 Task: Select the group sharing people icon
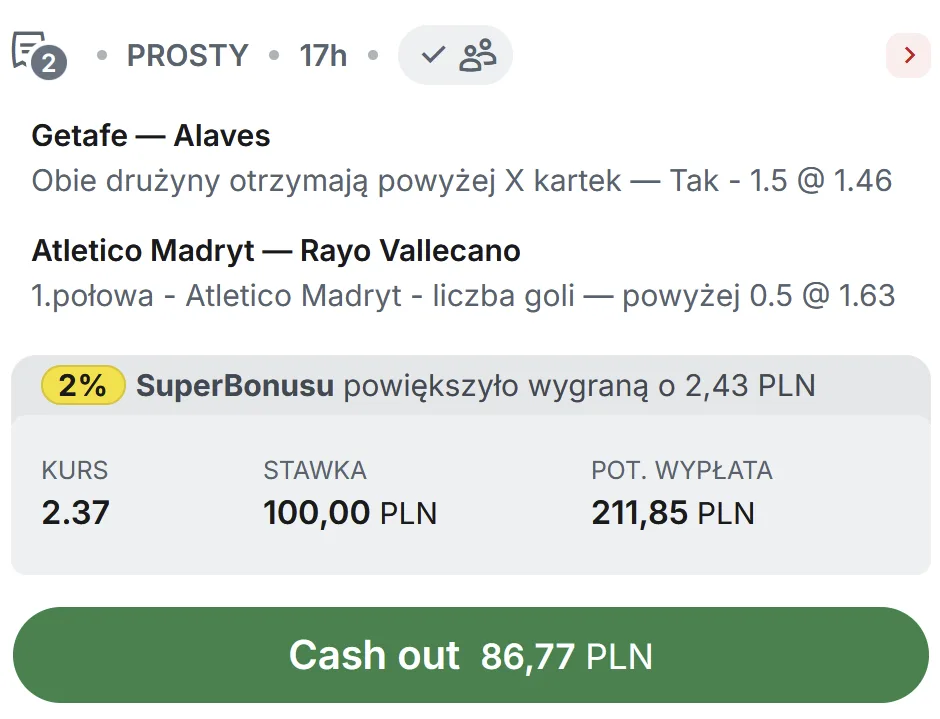point(476,54)
